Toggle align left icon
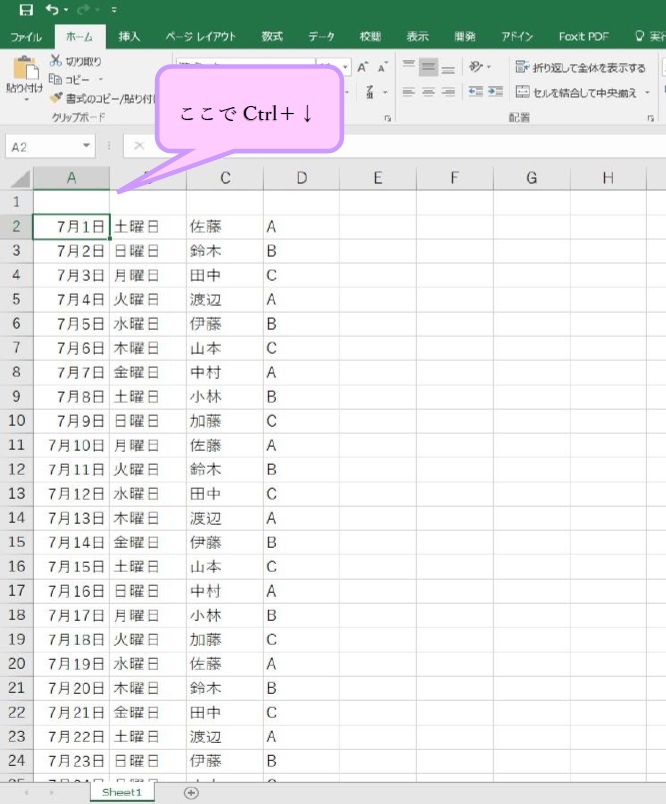The image size is (666, 804). pos(409,92)
